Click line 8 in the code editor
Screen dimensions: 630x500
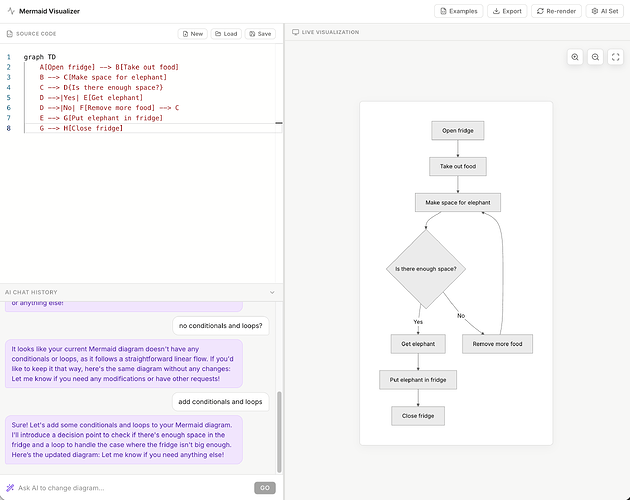[80, 128]
